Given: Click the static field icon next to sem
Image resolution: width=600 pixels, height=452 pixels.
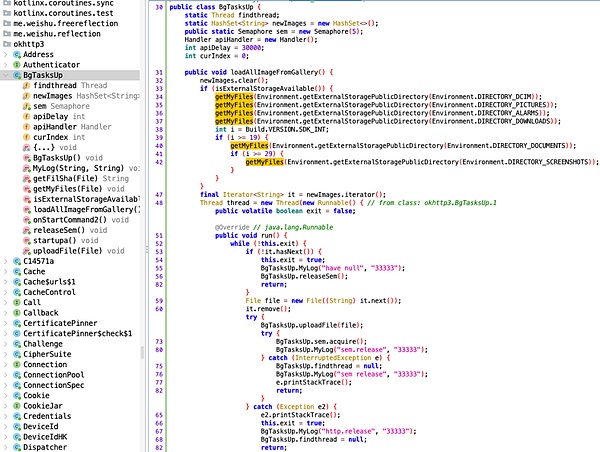Looking at the screenshot, I should (26, 108).
